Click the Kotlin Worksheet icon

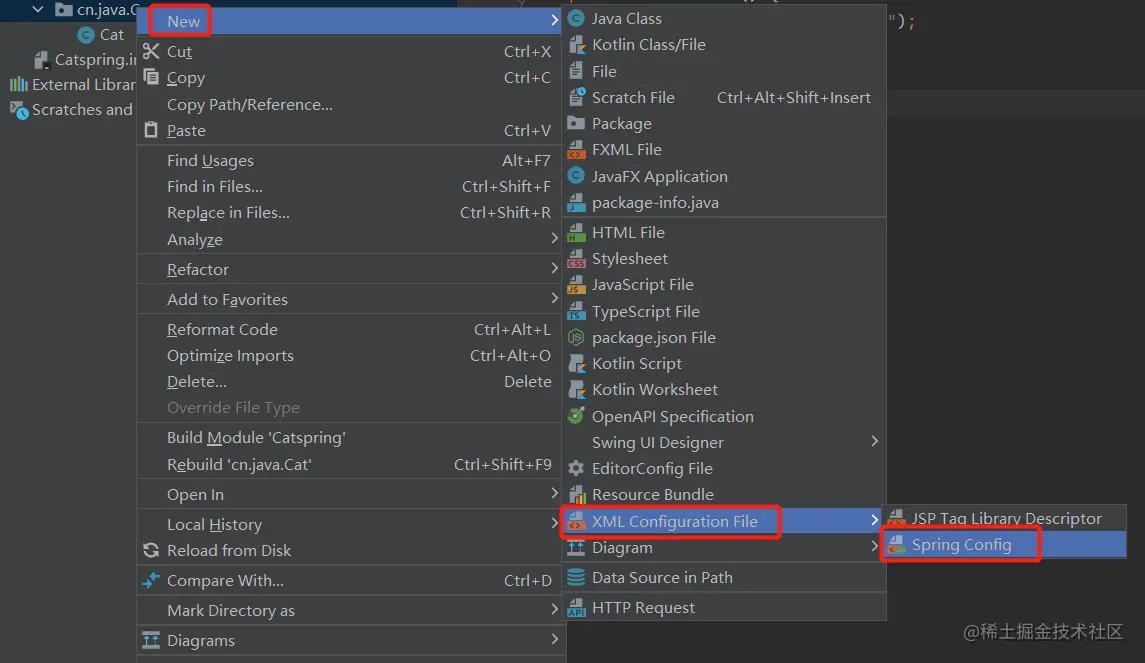point(576,390)
